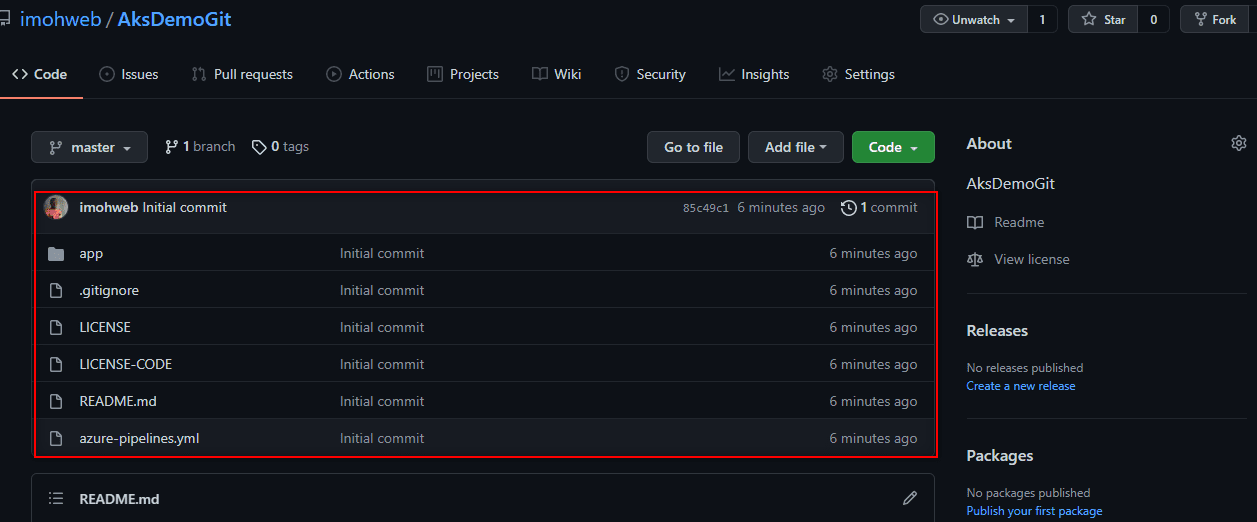Switch to the Code tab
This screenshot has height=522, width=1257.
40,74
